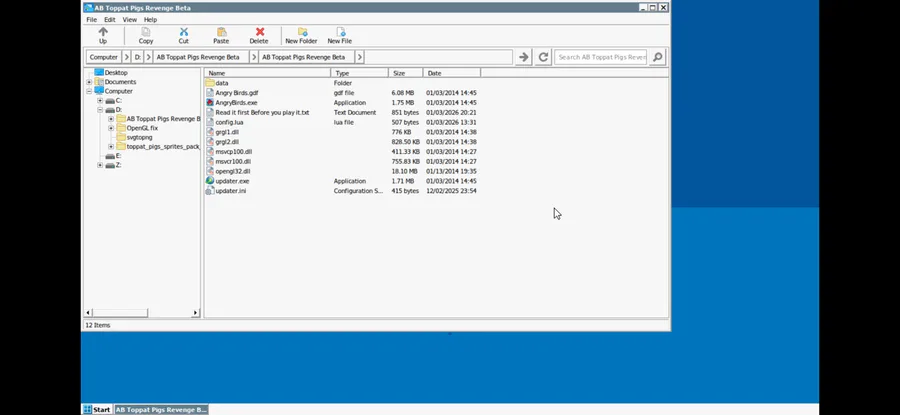Click the opengl32.dll file icon
900x415 pixels.
[210, 171]
